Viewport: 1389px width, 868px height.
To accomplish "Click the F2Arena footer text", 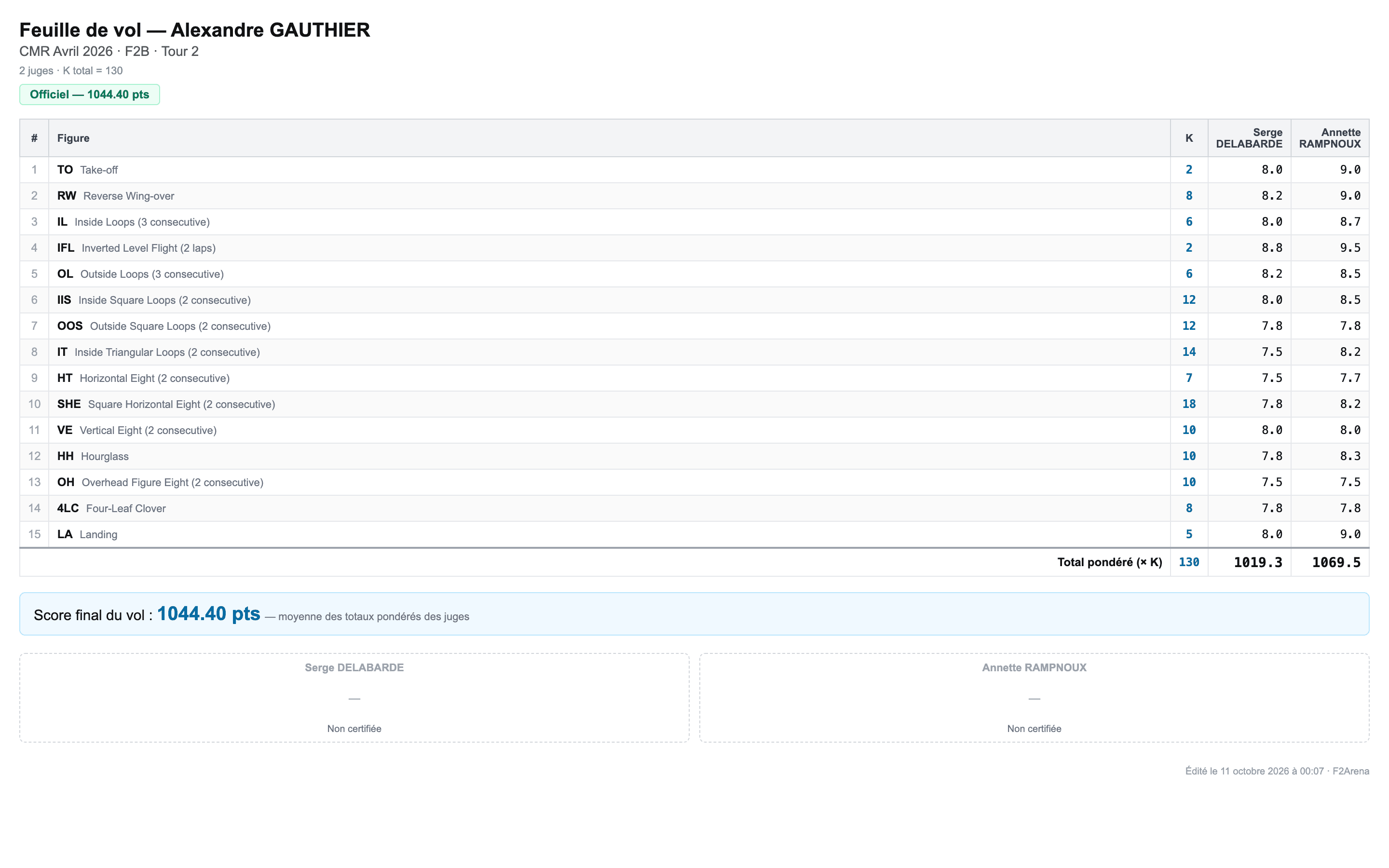I will pyautogui.click(x=1350, y=771).
